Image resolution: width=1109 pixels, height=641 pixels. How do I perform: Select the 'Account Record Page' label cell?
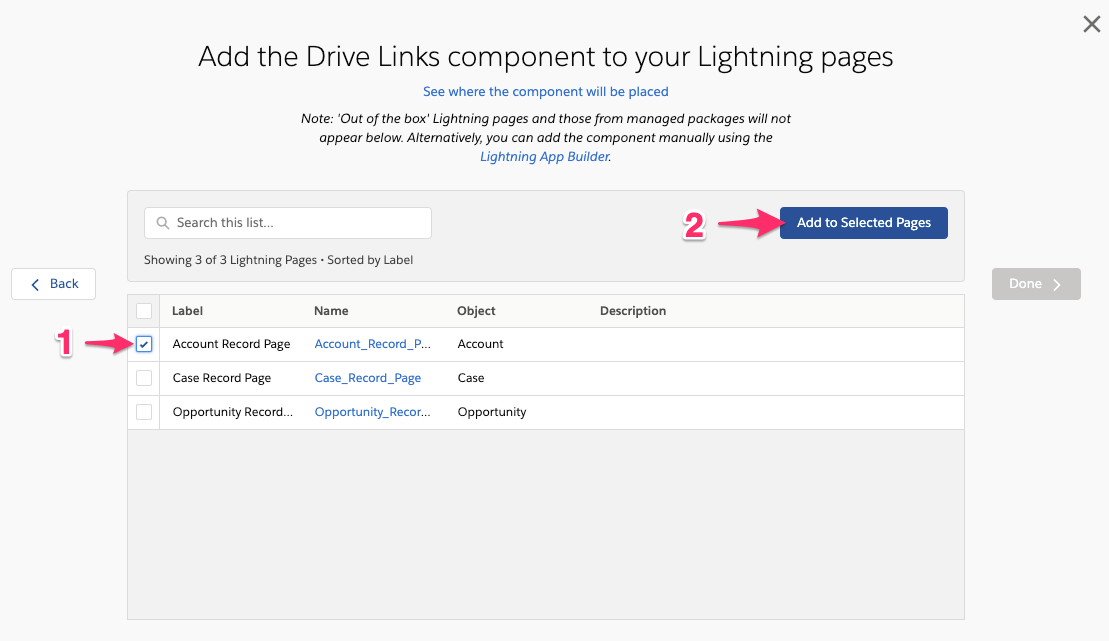231,344
